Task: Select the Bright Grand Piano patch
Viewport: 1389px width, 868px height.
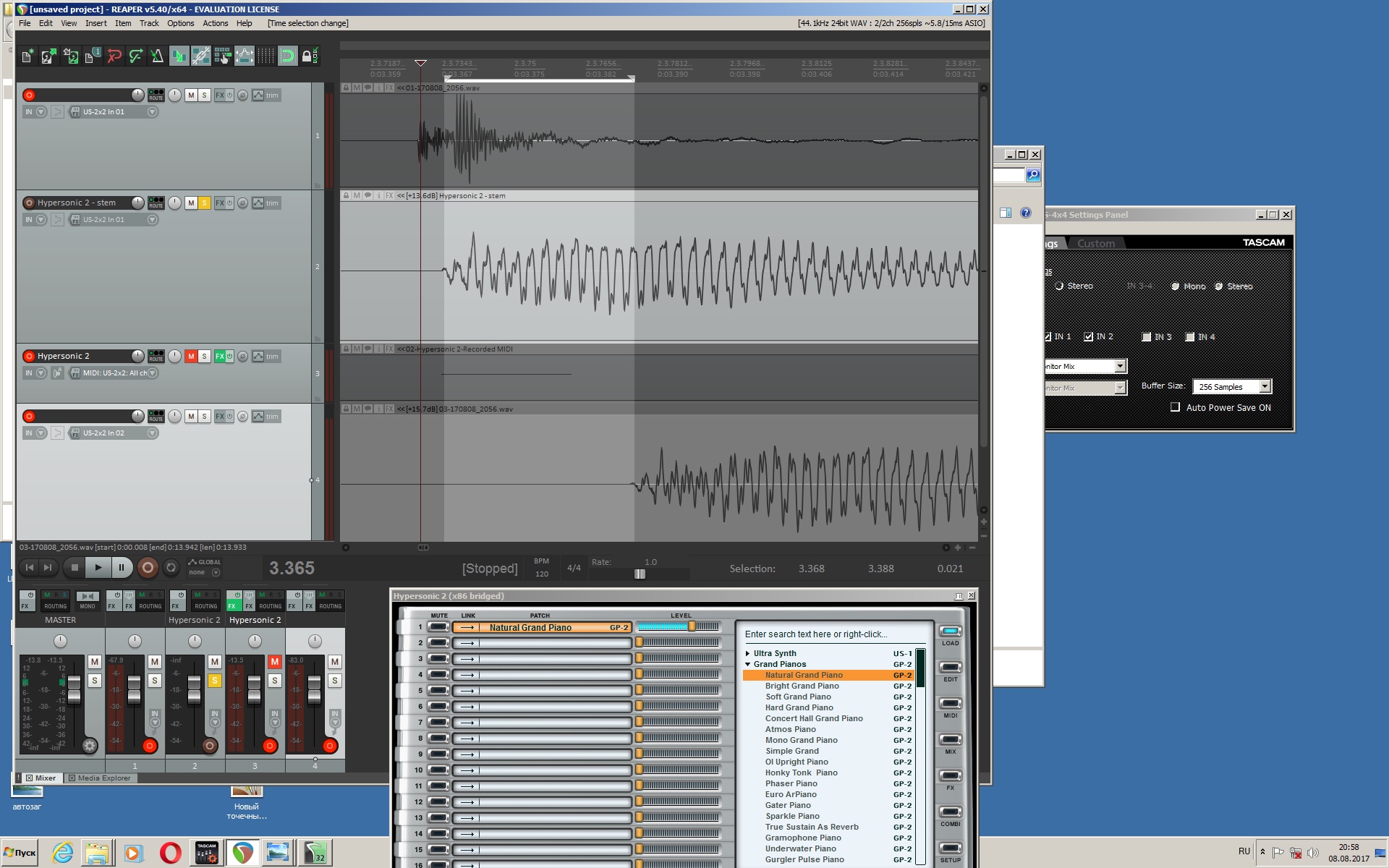Action: [802, 686]
